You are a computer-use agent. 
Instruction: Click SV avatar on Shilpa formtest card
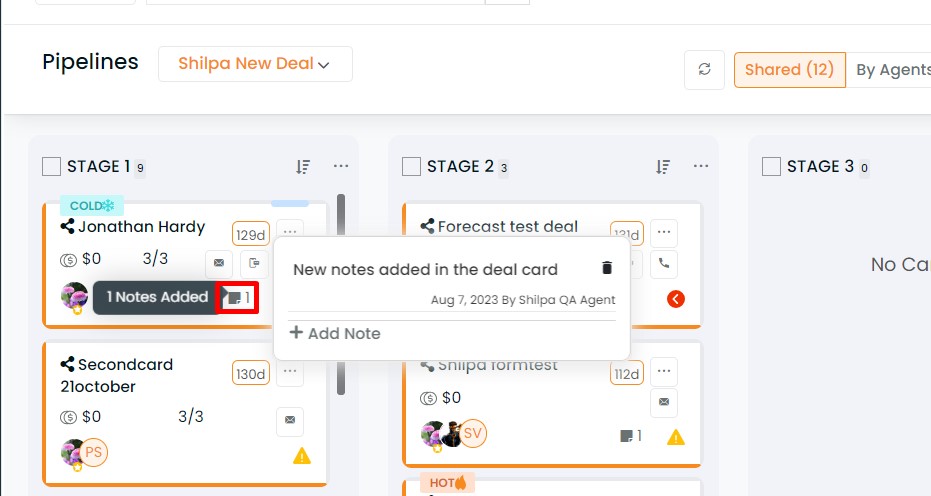coord(473,434)
